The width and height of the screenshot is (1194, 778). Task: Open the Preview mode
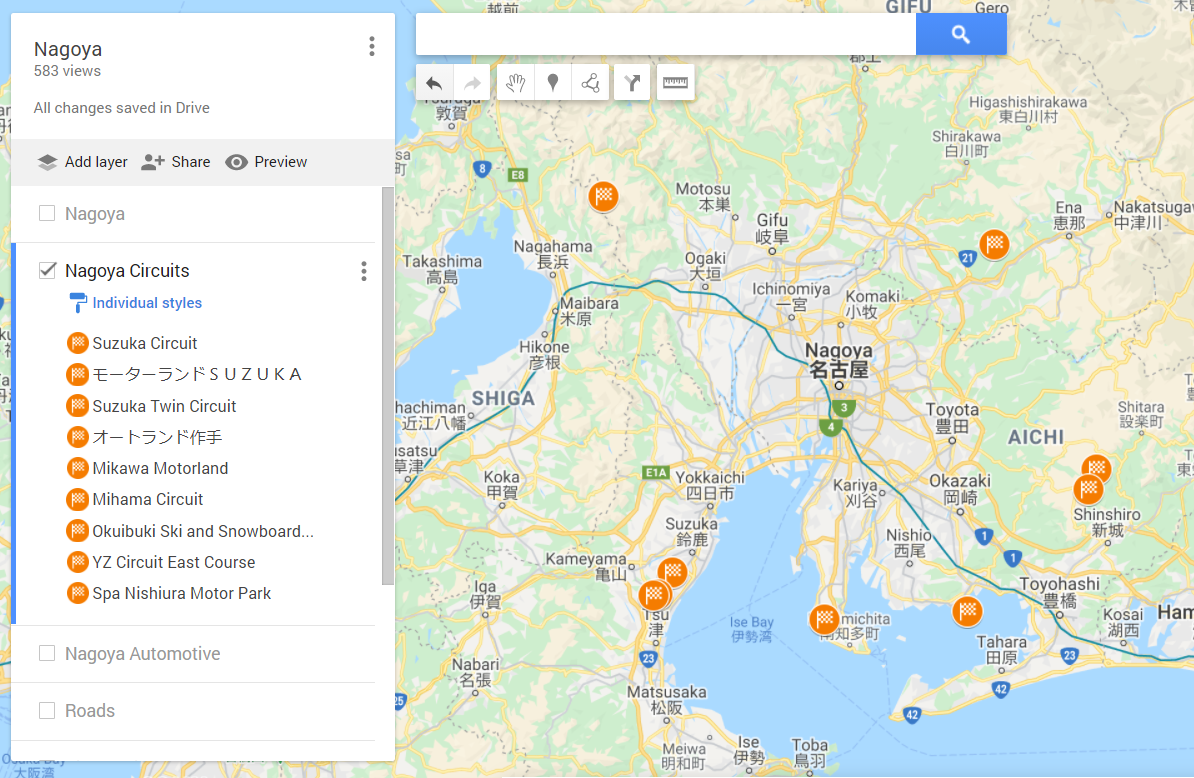266,161
